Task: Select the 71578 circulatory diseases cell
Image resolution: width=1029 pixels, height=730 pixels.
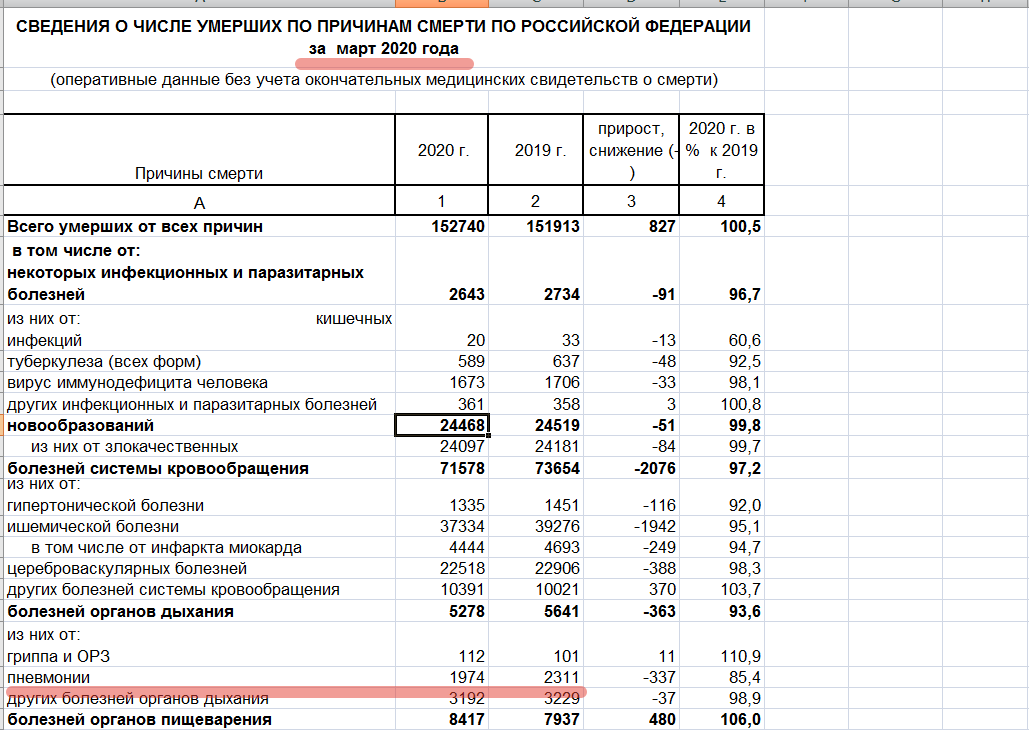Action: tap(442, 469)
